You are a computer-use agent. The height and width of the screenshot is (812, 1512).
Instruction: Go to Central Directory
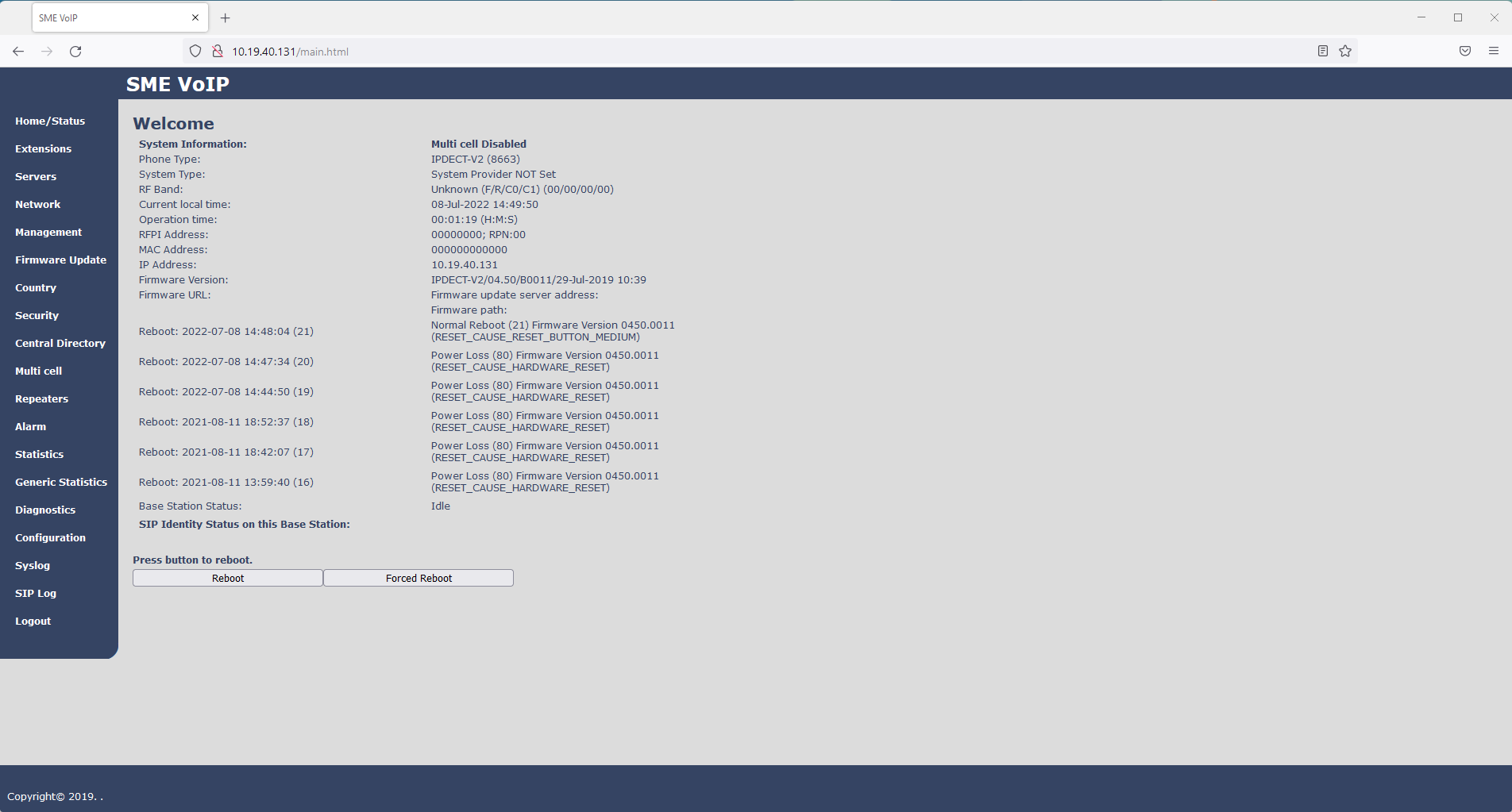pyautogui.click(x=60, y=344)
